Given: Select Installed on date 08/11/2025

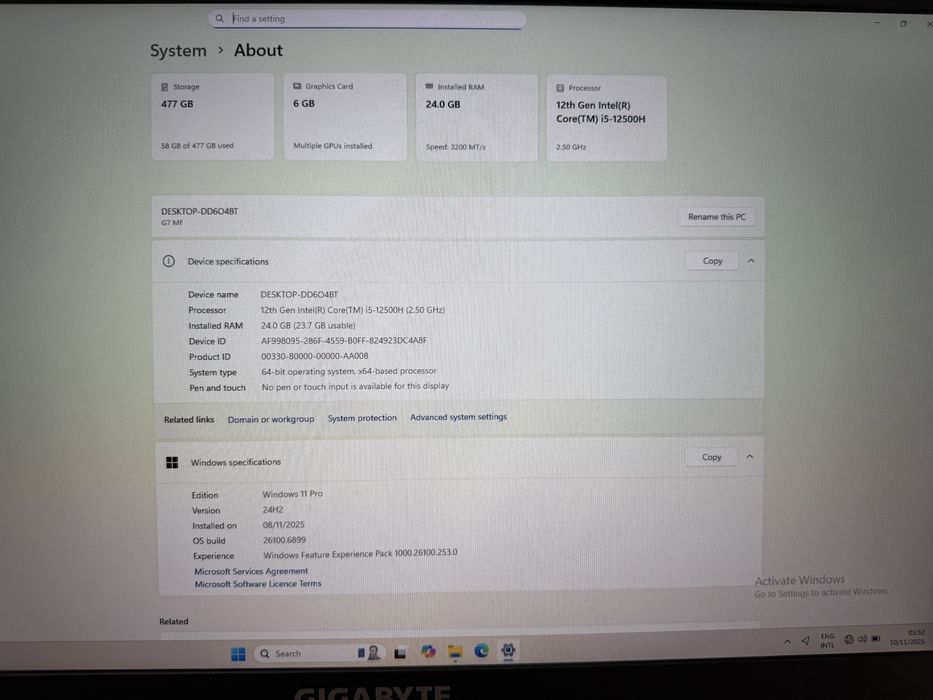Looking at the screenshot, I should (283, 524).
